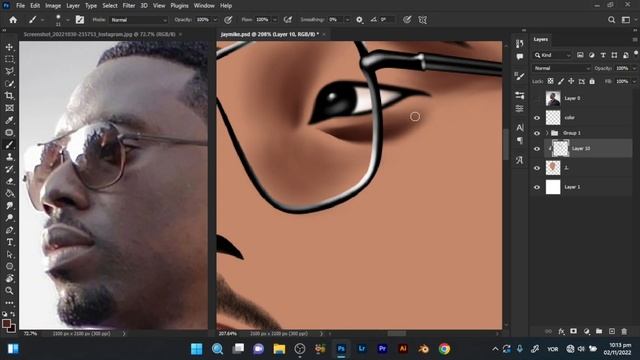Select the Crop tool

click(9, 96)
